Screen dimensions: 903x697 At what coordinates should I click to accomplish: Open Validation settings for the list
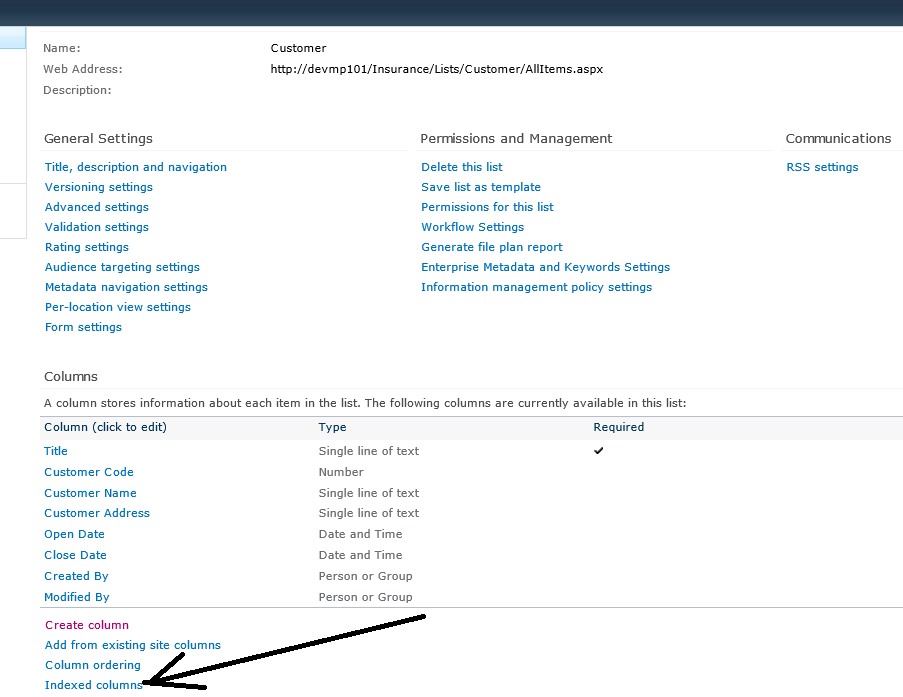pyautogui.click(x=96, y=227)
